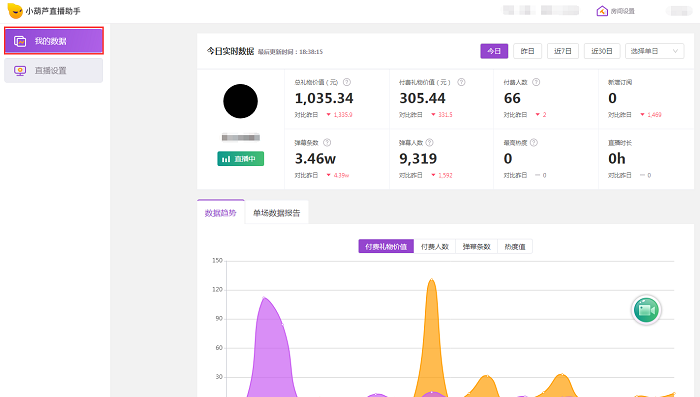Click the help icon beside 最高热度
This screenshot has height=397, width=700.
[533, 142]
